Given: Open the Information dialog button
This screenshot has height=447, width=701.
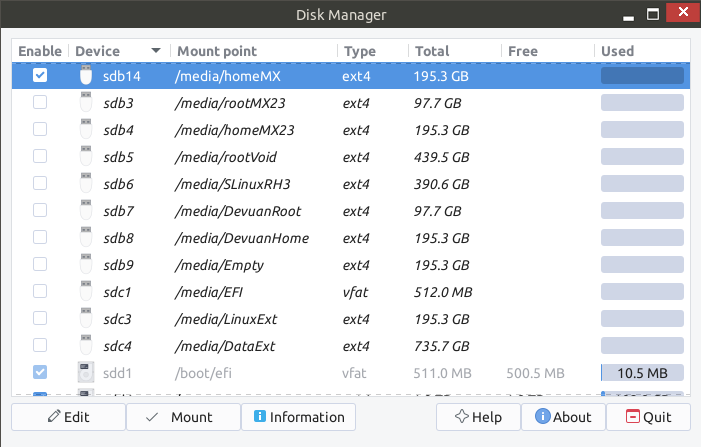Looking at the screenshot, I should 299,417.
